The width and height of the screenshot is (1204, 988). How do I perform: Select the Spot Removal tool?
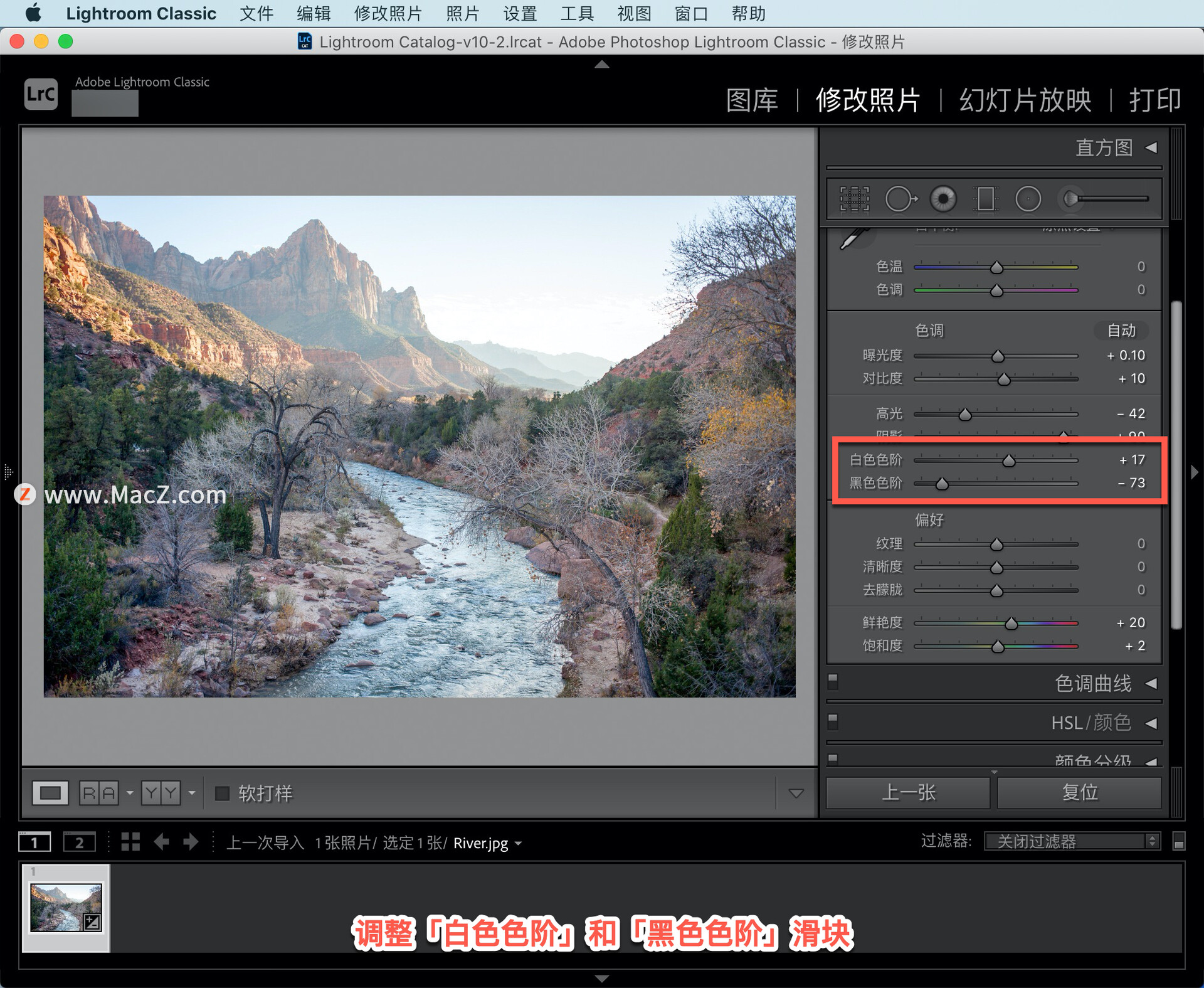[901, 199]
